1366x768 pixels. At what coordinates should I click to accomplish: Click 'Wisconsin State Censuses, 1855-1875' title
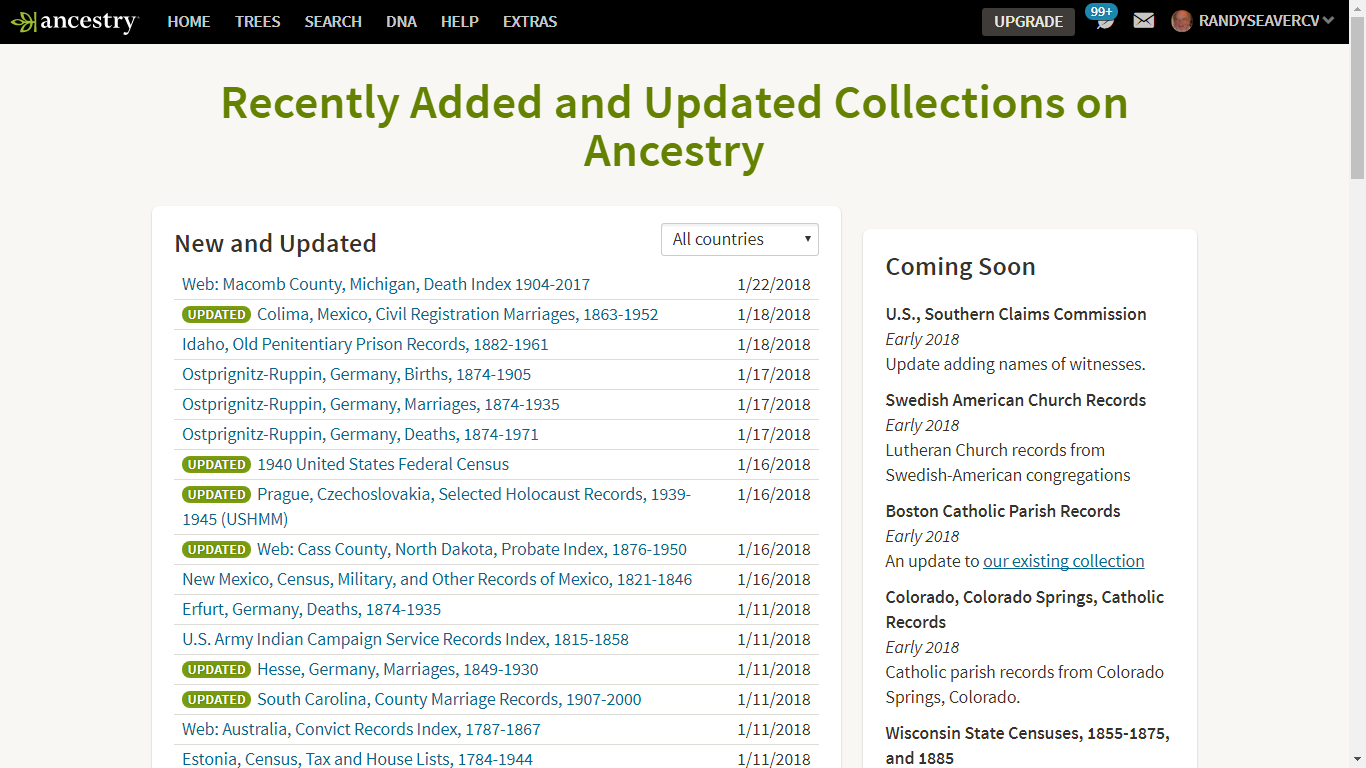tap(1027, 745)
